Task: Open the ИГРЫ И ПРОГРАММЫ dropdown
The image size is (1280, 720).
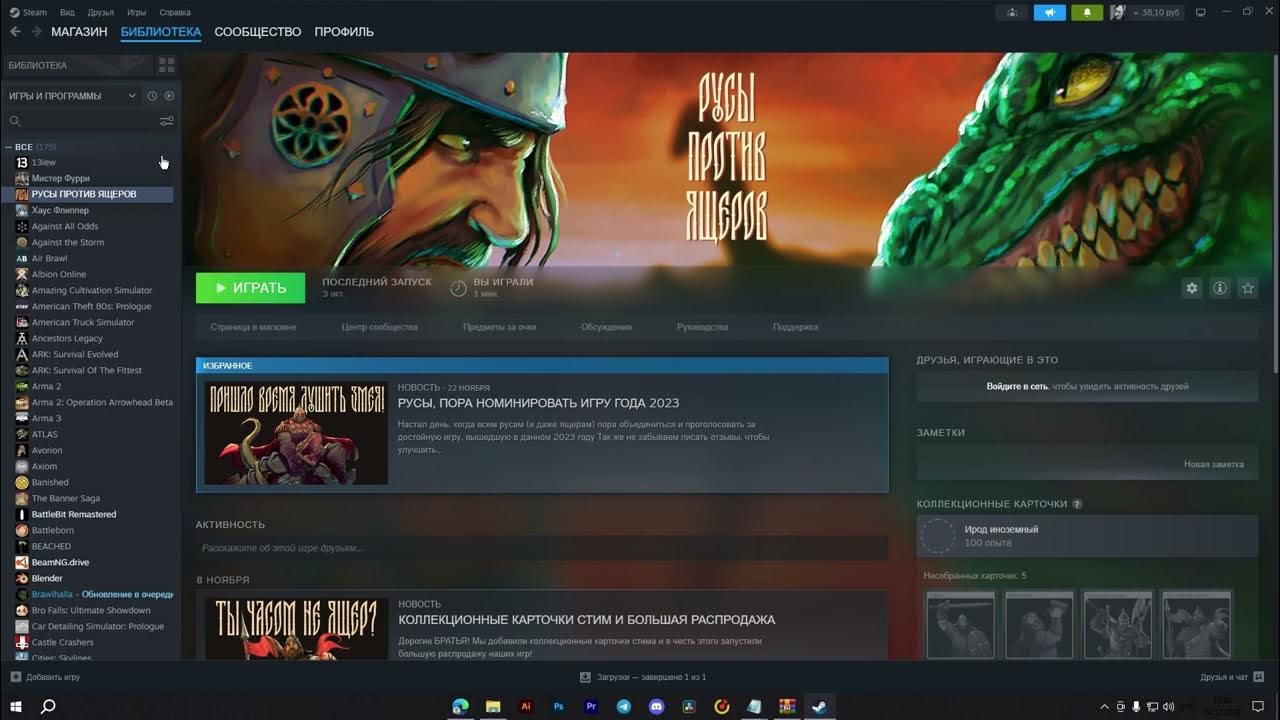Action: point(71,96)
